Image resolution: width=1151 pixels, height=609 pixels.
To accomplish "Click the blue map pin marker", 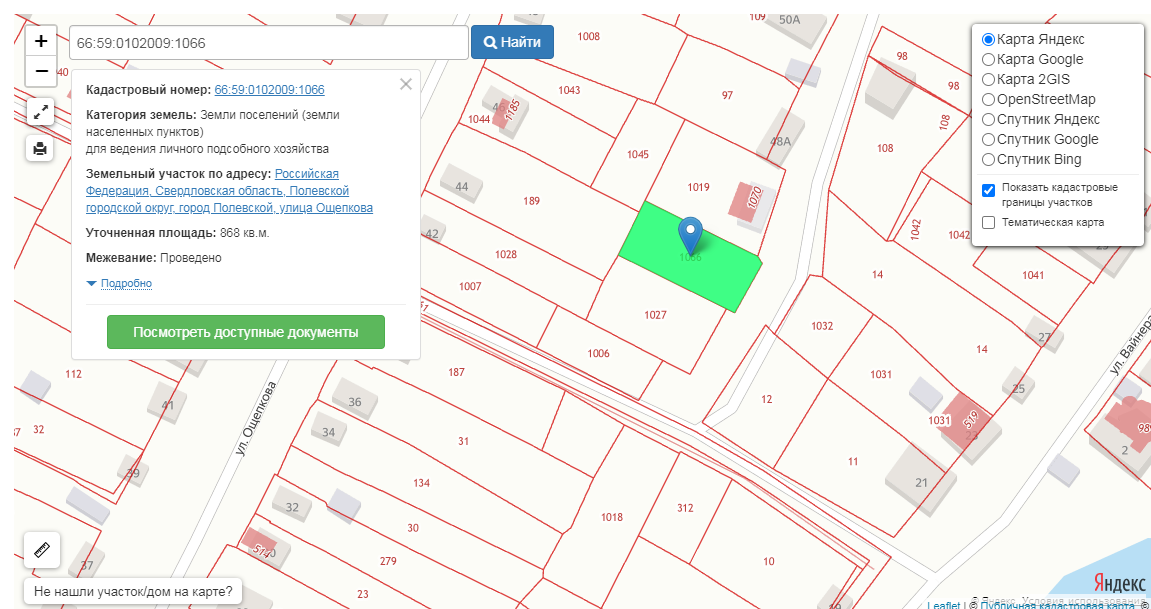I will pos(690,236).
